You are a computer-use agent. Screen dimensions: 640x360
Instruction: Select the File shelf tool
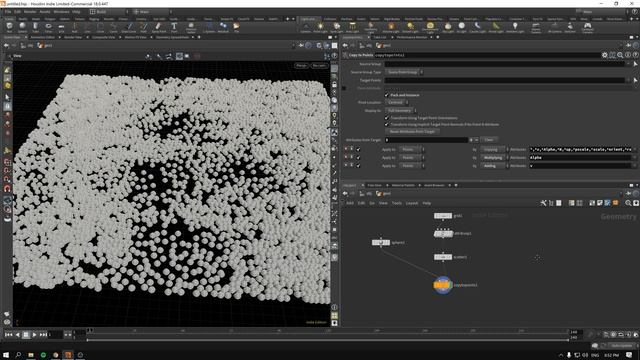click(236, 27)
